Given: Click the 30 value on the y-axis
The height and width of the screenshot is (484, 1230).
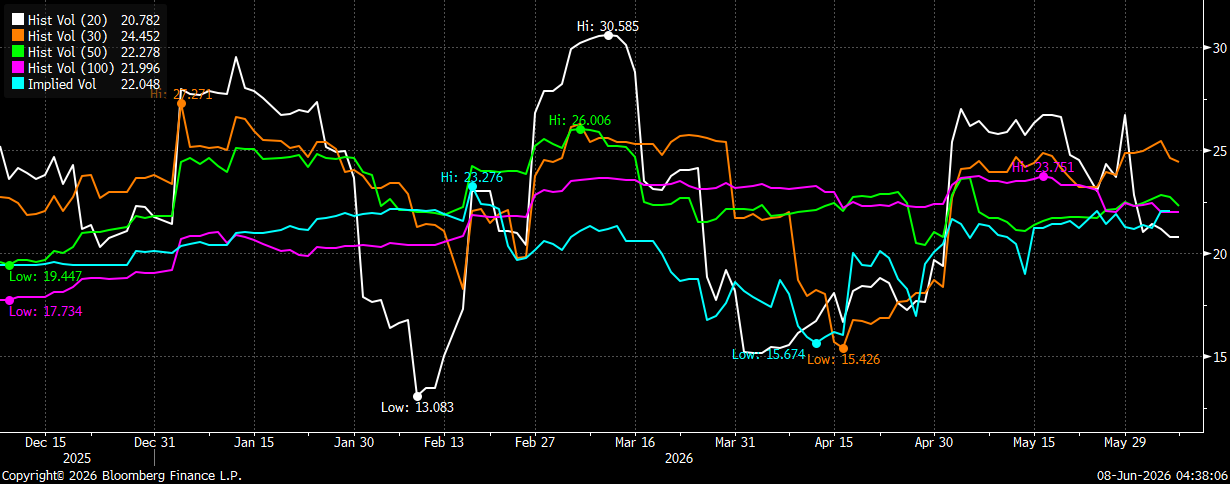Looking at the screenshot, I should pyautogui.click(x=1212, y=48).
